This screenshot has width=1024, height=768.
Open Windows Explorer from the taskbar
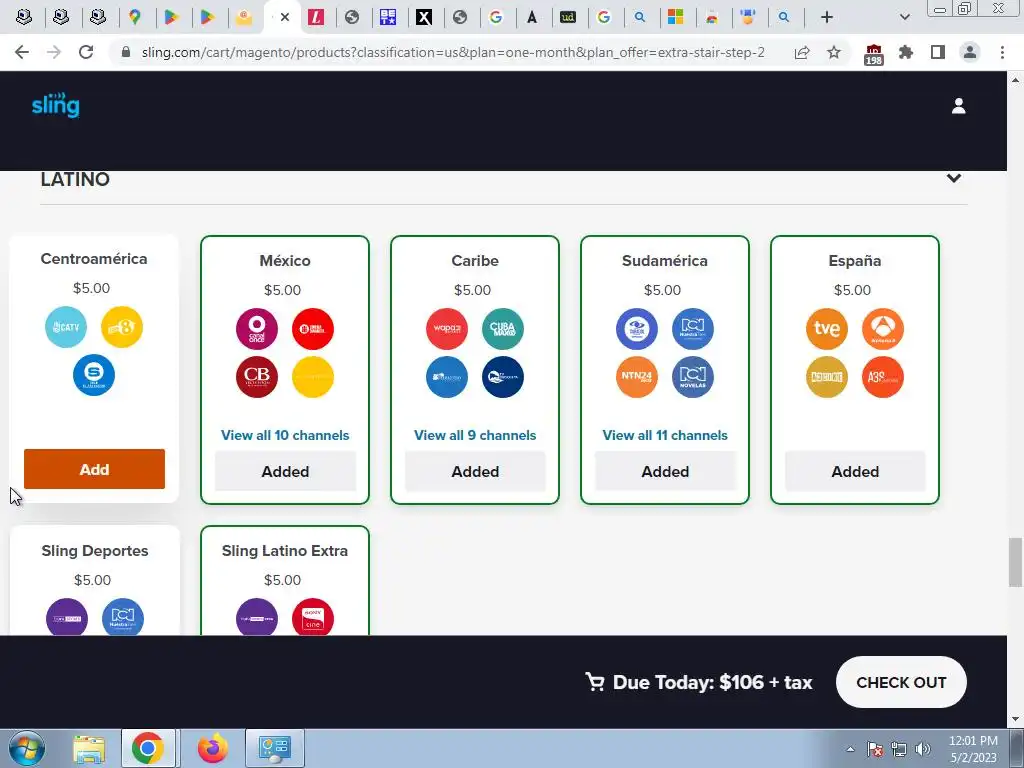click(x=89, y=748)
